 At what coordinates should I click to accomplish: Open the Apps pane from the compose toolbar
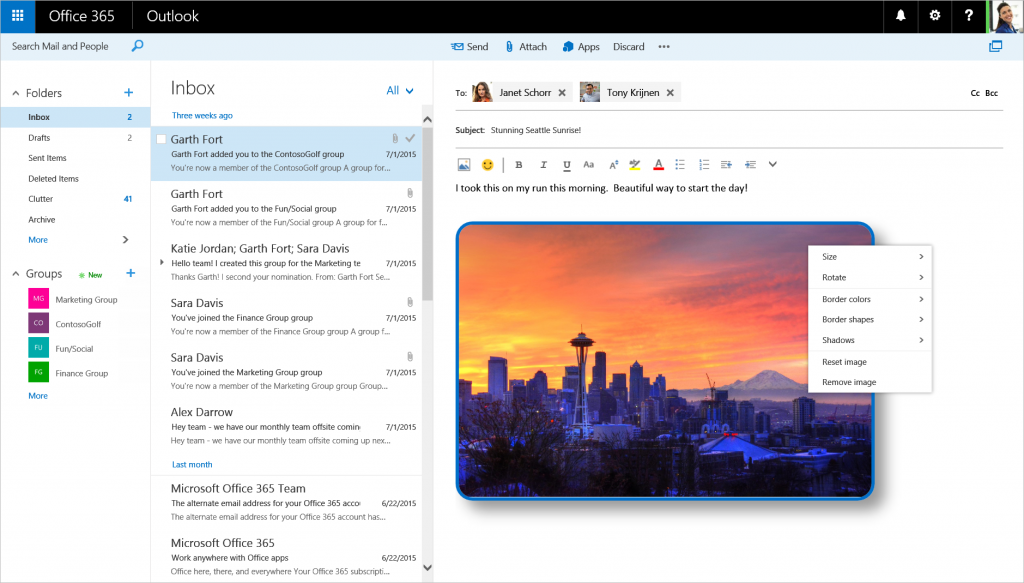[x=580, y=46]
